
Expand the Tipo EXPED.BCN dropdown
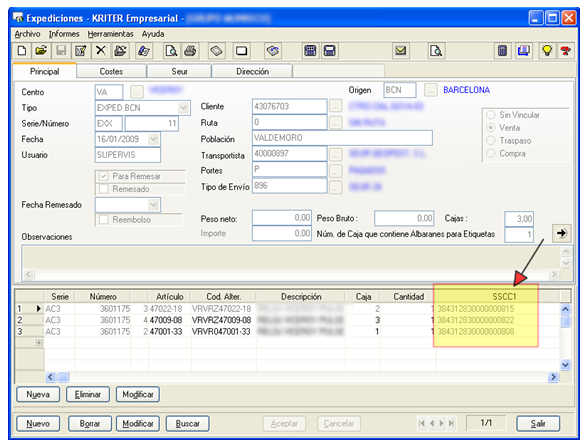coord(183,108)
